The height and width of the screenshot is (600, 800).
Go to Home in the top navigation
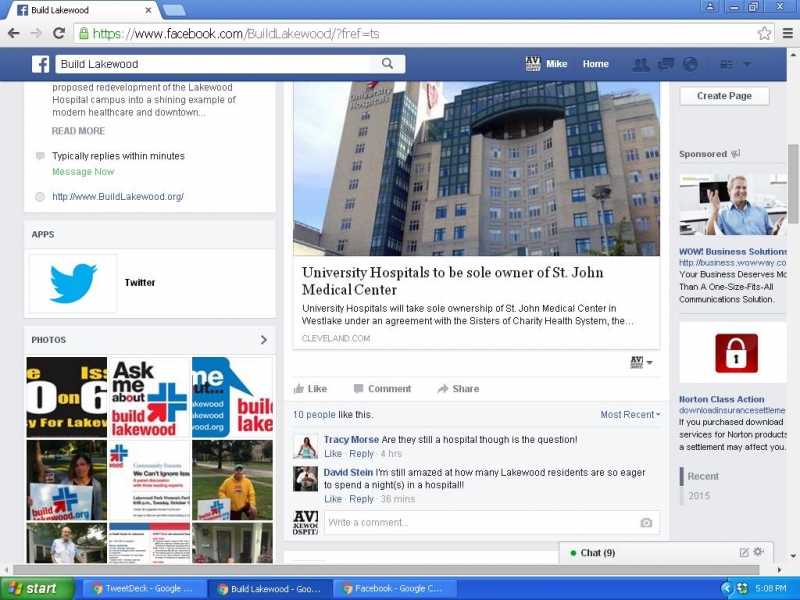tap(596, 64)
